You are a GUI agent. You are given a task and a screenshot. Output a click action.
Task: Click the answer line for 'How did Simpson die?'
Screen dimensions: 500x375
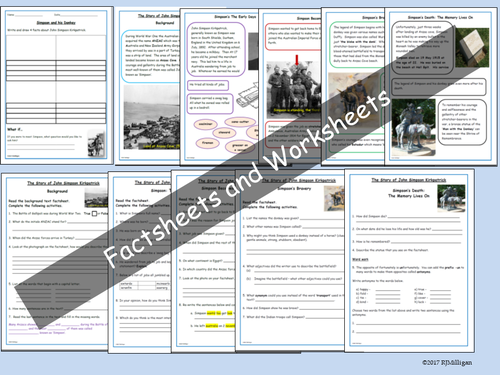(424, 217)
